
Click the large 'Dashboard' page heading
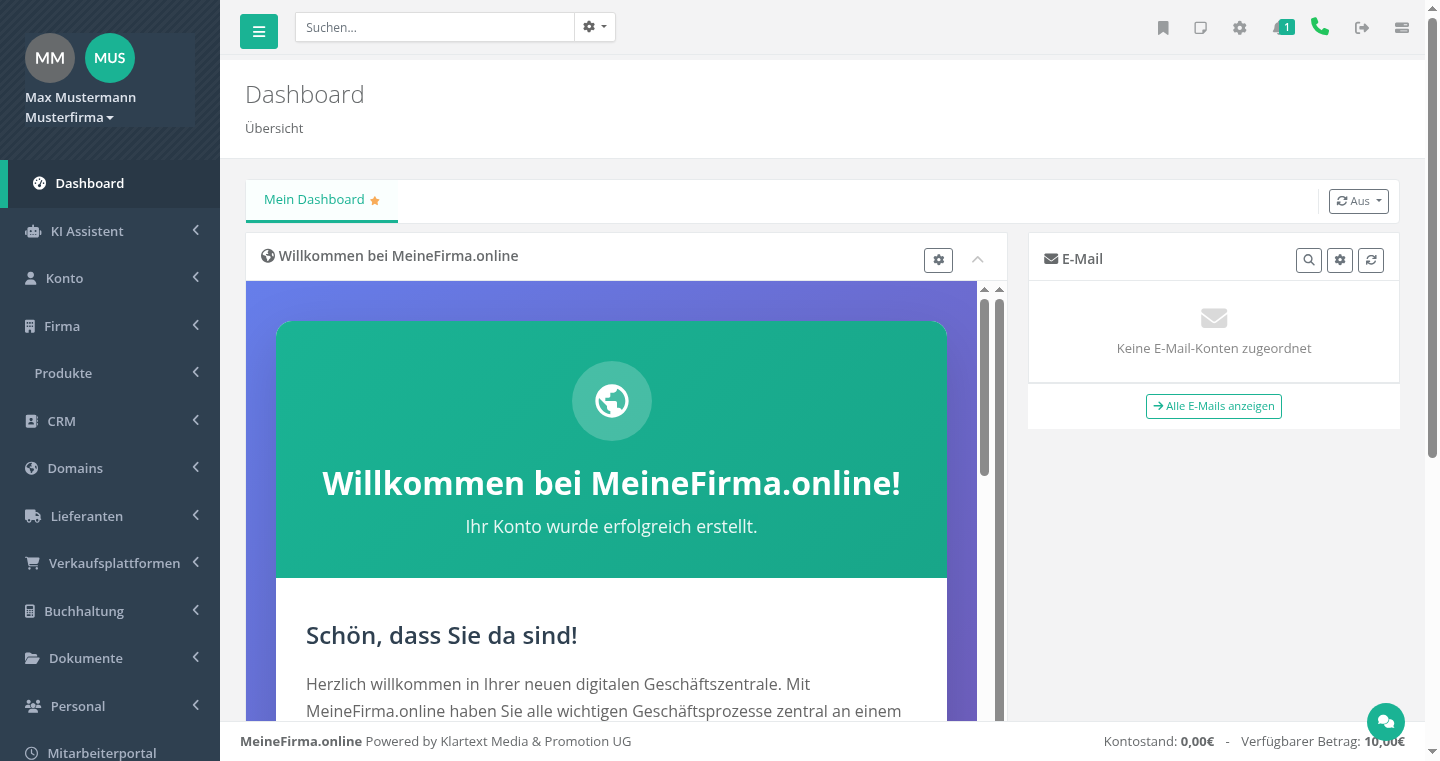[305, 95]
